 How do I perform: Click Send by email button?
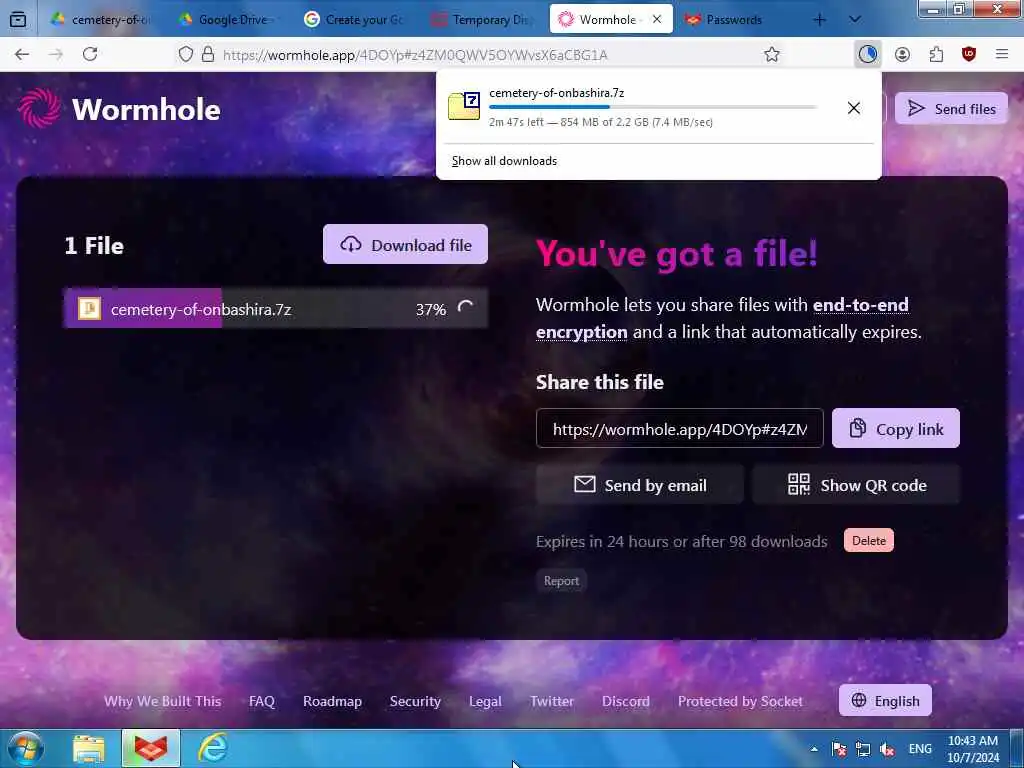[640, 485]
